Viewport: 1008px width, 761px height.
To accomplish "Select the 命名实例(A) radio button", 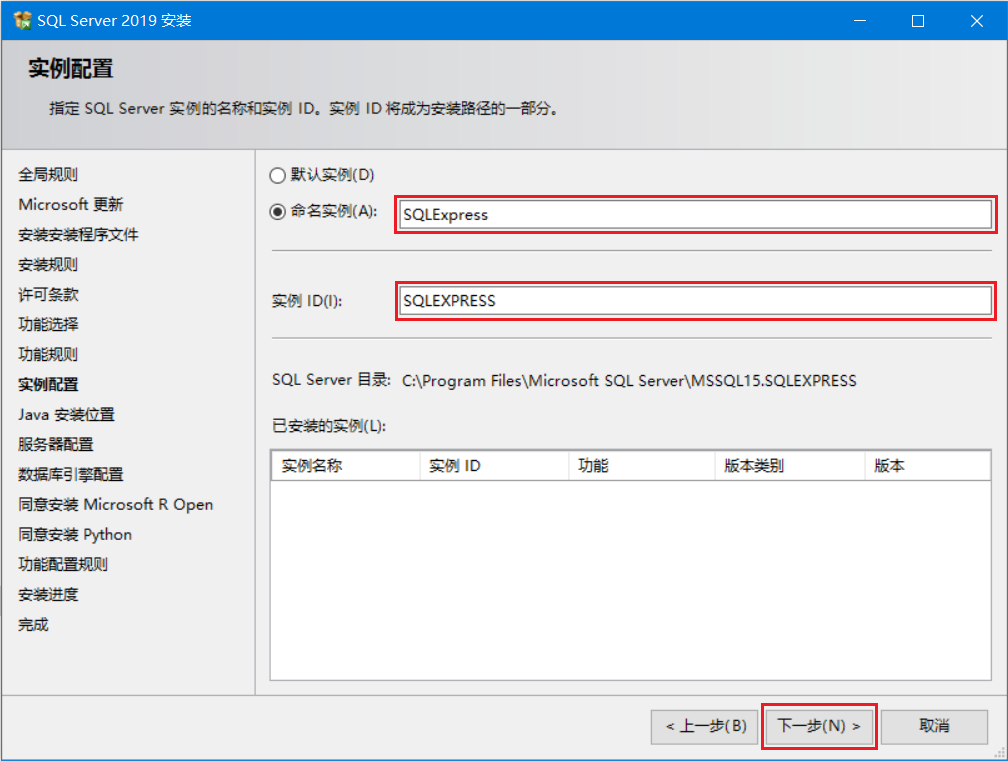I will click(x=277, y=211).
